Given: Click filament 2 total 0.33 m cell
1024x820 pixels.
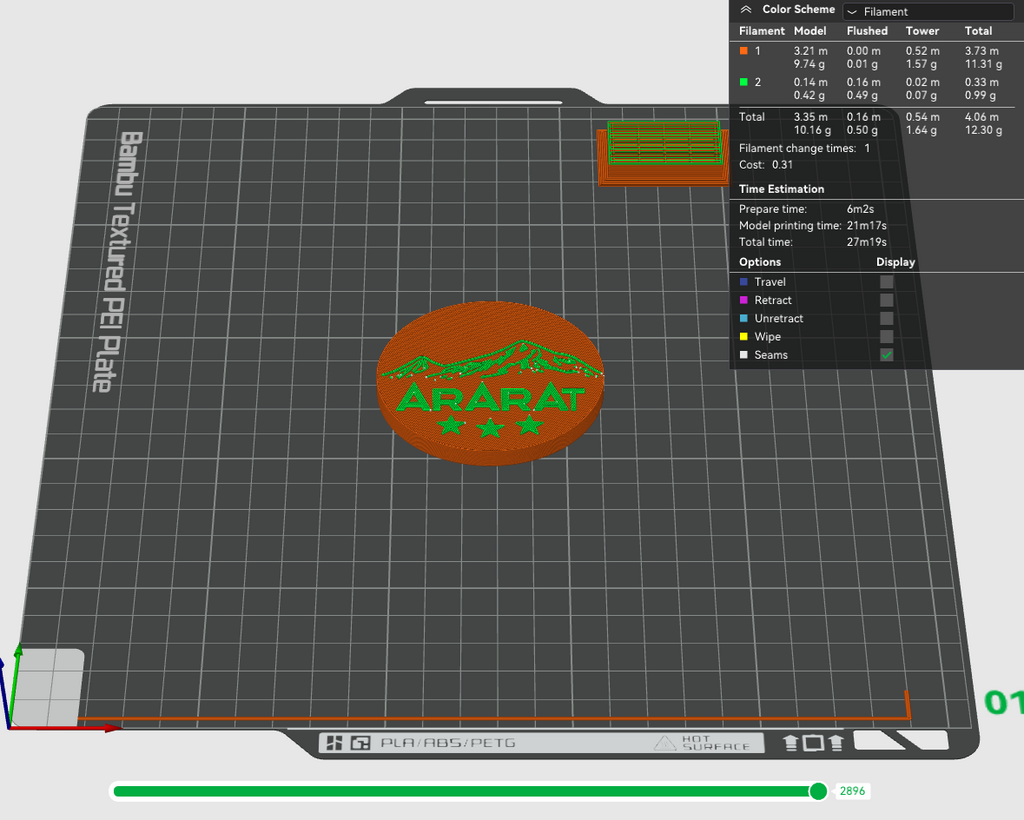Looking at the screenshot, I should click(982, 82).
